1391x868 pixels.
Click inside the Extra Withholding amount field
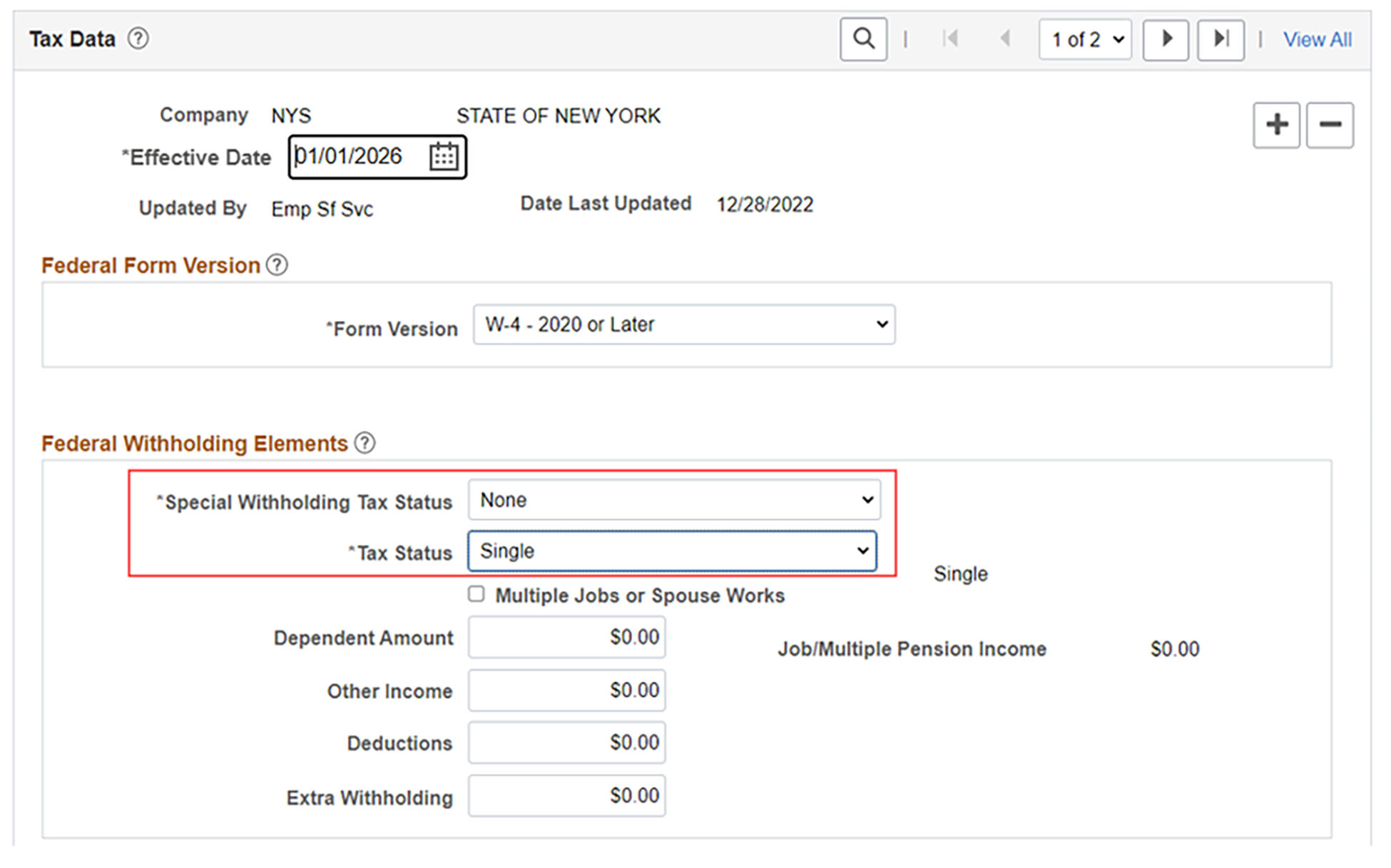566,796
